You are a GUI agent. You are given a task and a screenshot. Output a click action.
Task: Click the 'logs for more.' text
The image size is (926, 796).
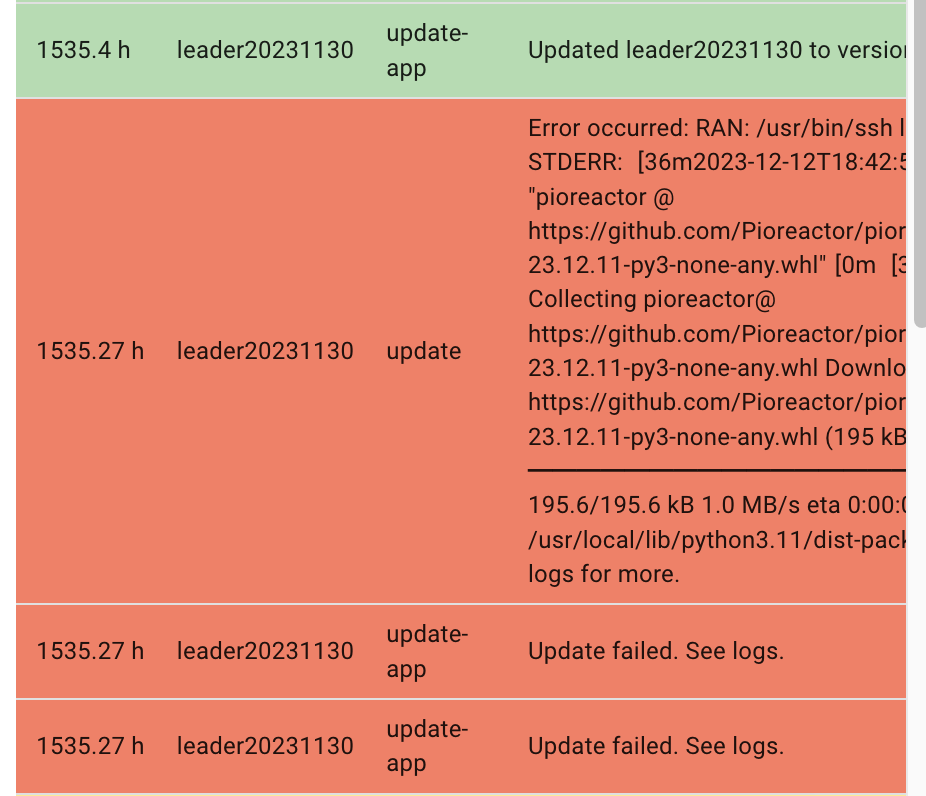[x=604, y=574]
